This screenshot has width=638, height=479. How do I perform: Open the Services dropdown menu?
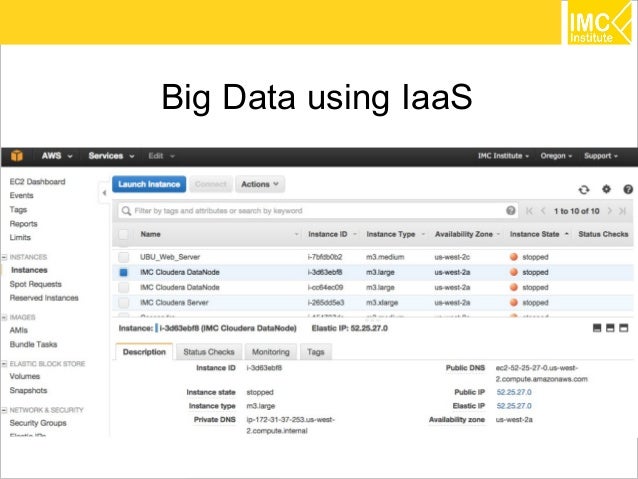click(x=111, y=156)
